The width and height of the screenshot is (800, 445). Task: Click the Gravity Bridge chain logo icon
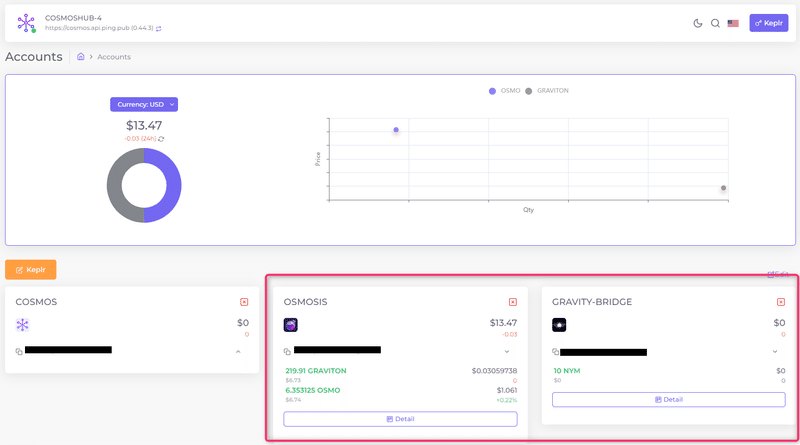(x=559, y=325)
